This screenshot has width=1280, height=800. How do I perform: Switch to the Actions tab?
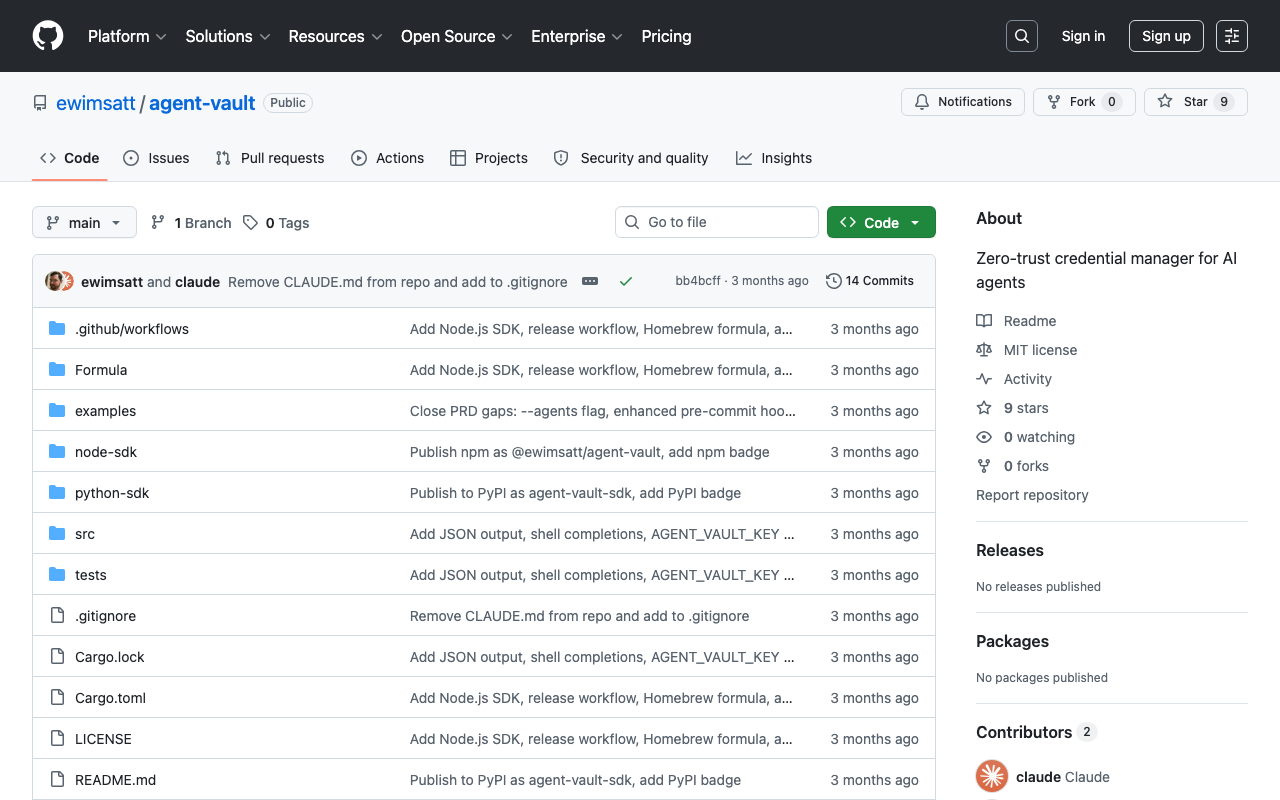(x=387, y=158)
